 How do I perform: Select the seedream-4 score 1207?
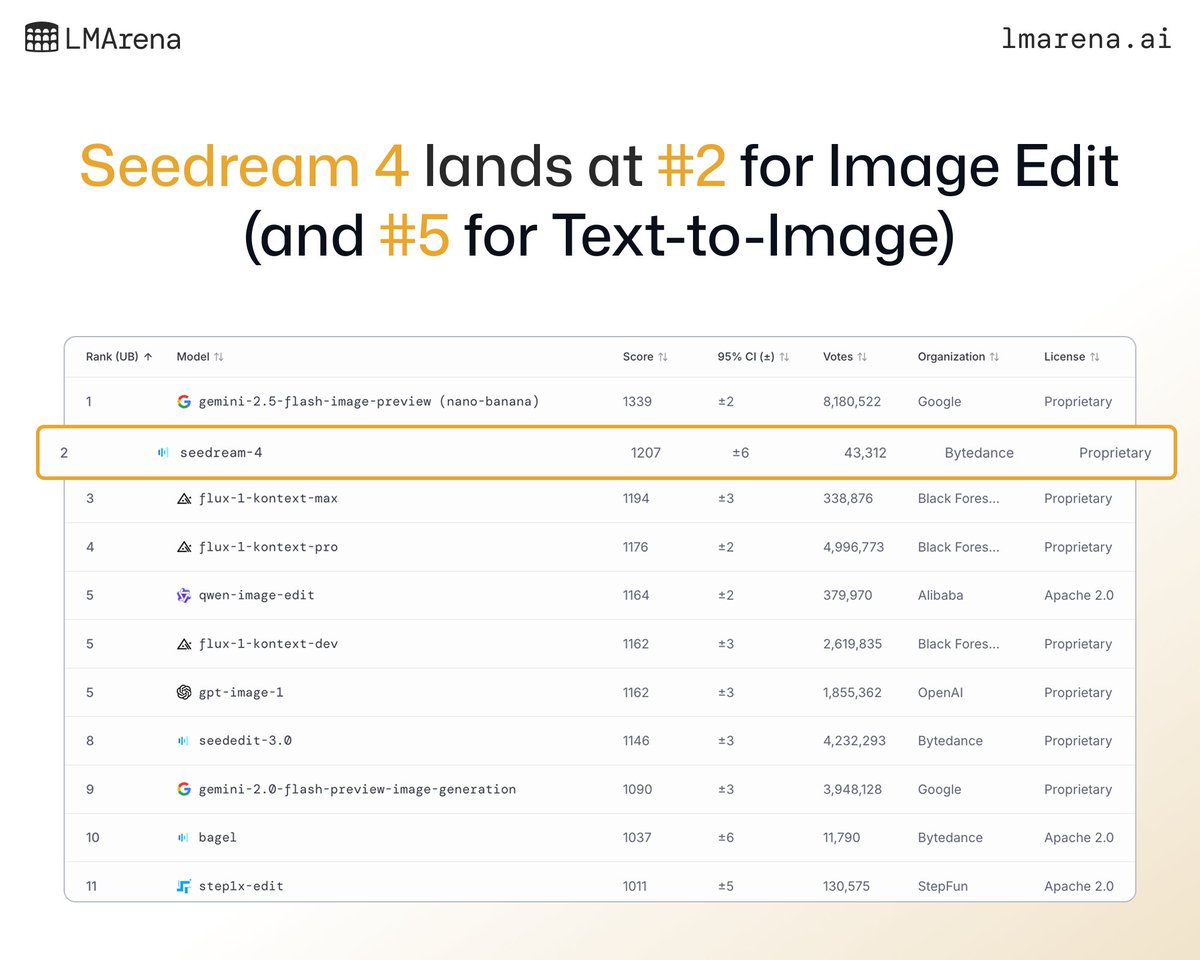[x=646, y=453]
